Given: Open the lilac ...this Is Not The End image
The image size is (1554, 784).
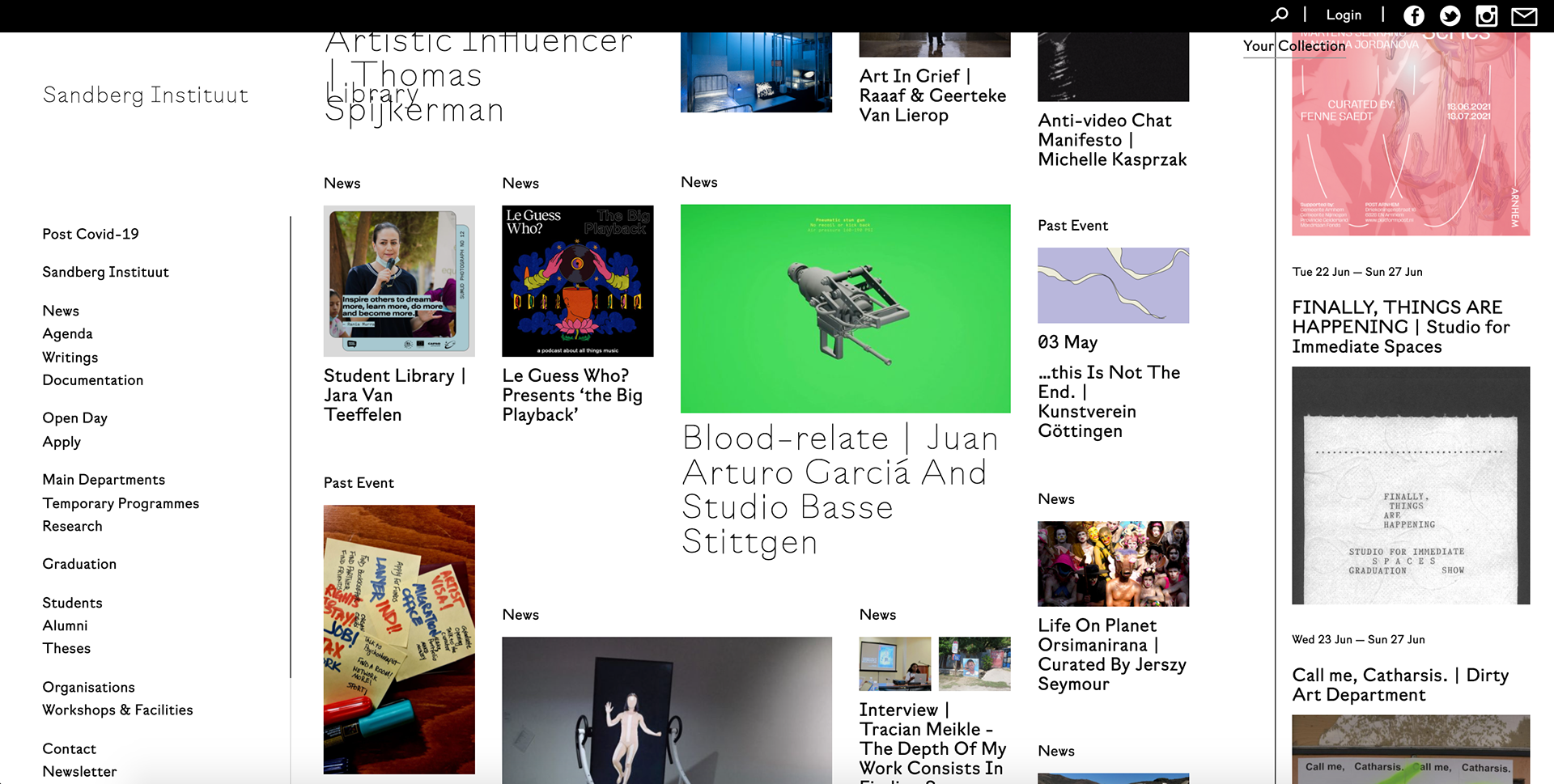Looking at the screenshot, I should 1113,285.
